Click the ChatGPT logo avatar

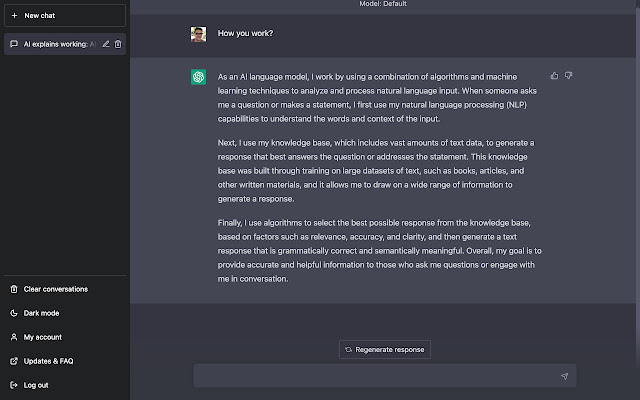pos(198,77)
